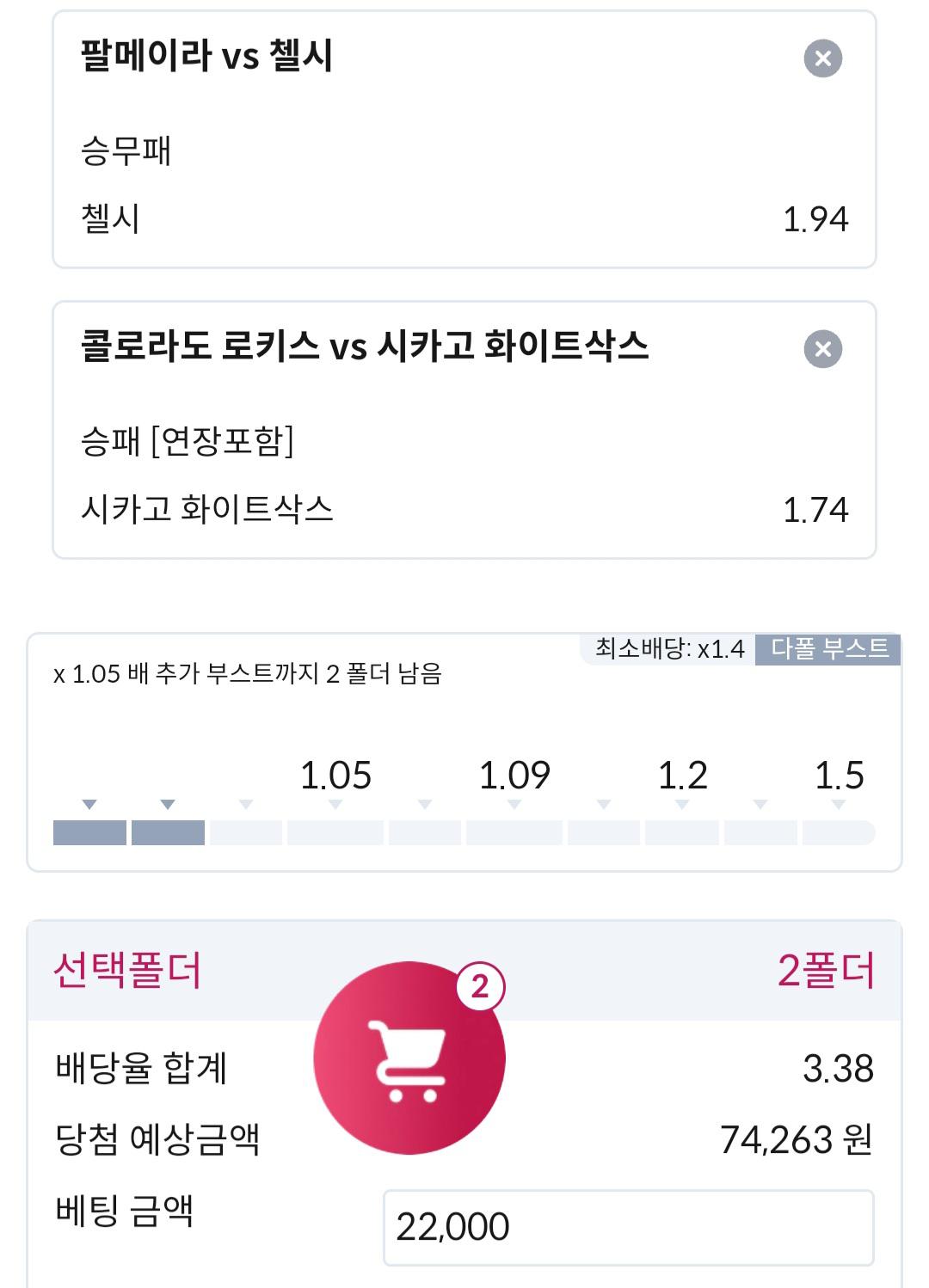The height and width of the screenshot is (1288, 929).
Task: Open the shopping cart floating button
Action: pos(409,1058)
